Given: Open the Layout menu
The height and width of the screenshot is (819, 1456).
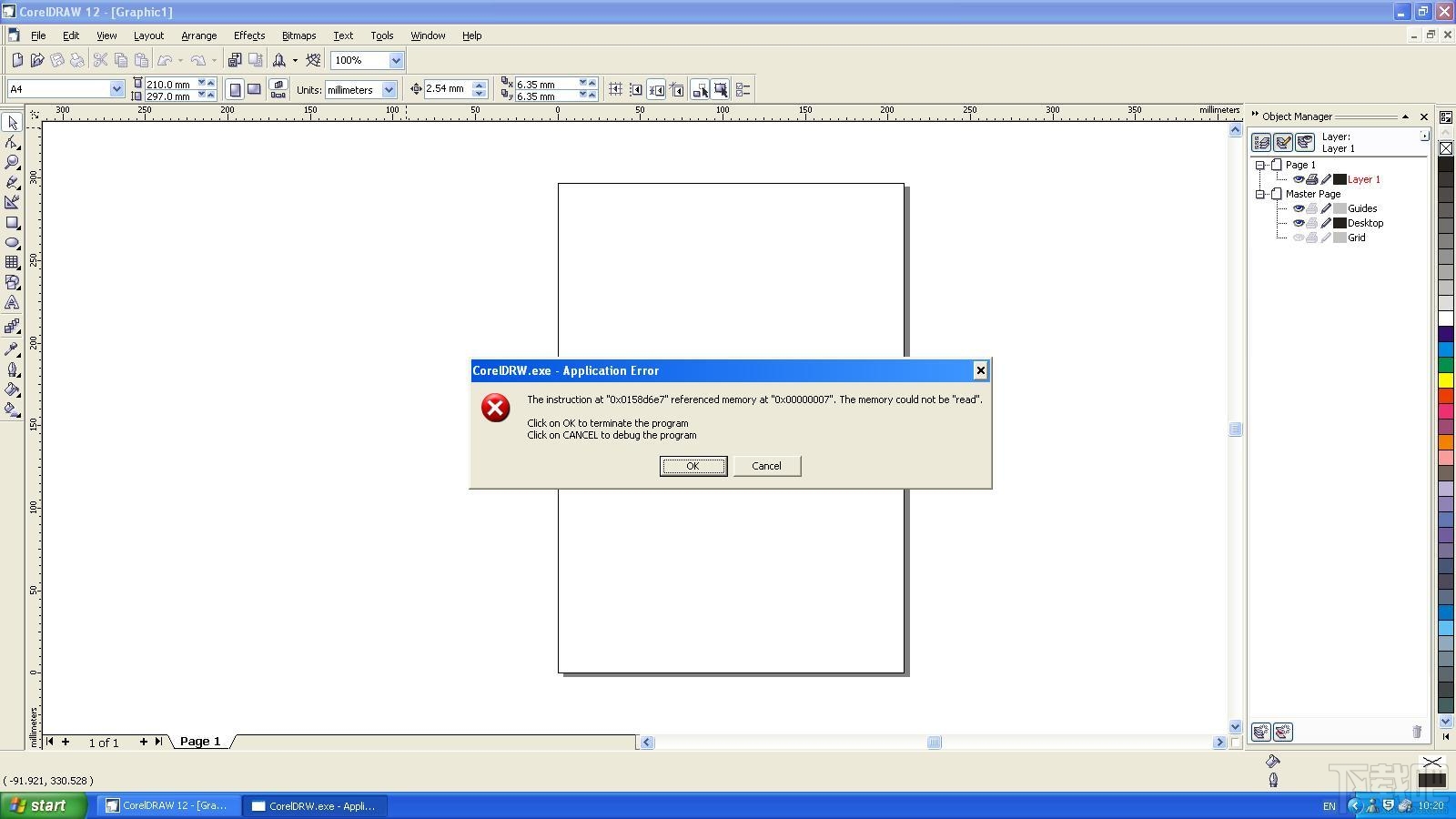Looking at the screenshot, I should coord(148,35).
